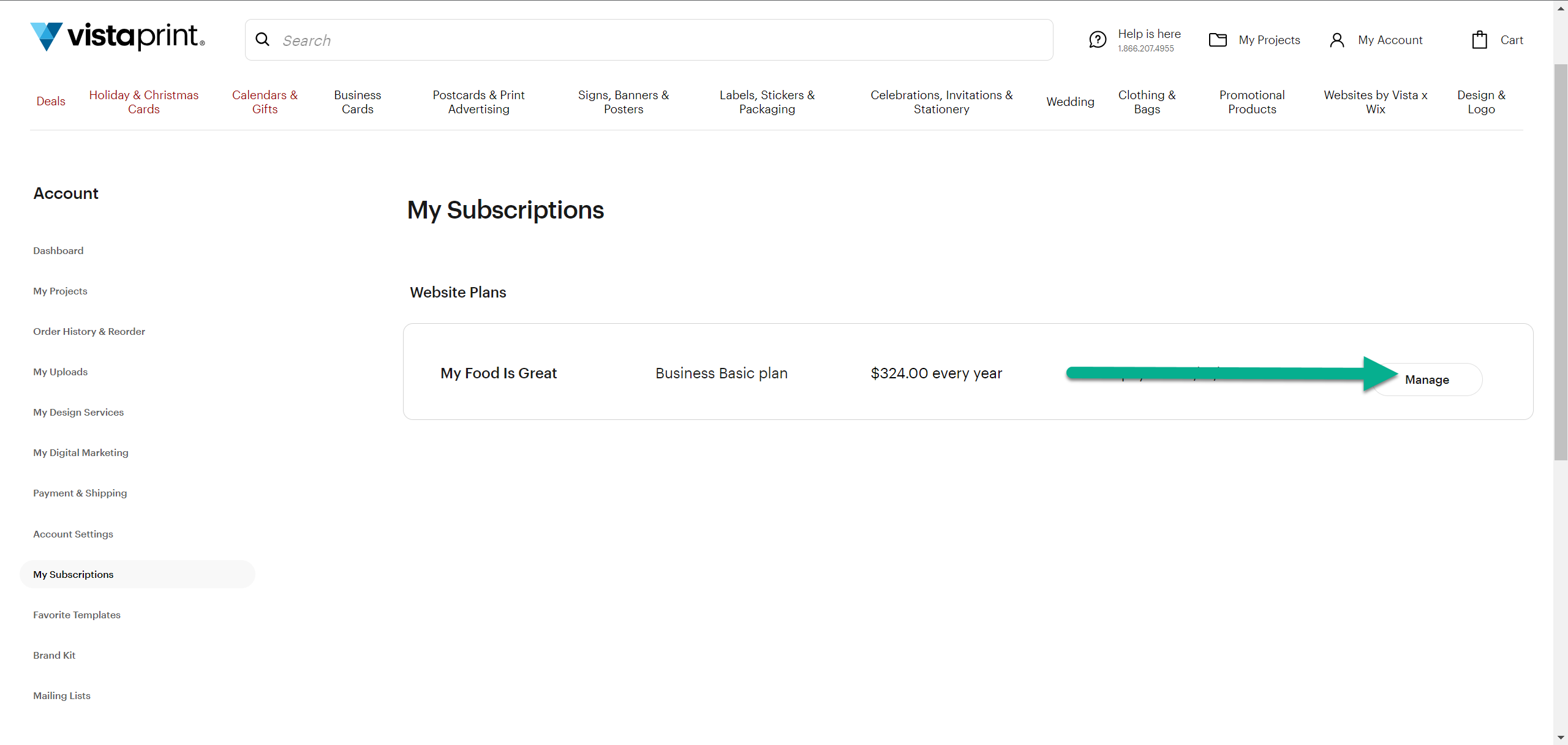Open the Cart link
The height and width of the screenshot is (745, 1568).
point(1512,40)
